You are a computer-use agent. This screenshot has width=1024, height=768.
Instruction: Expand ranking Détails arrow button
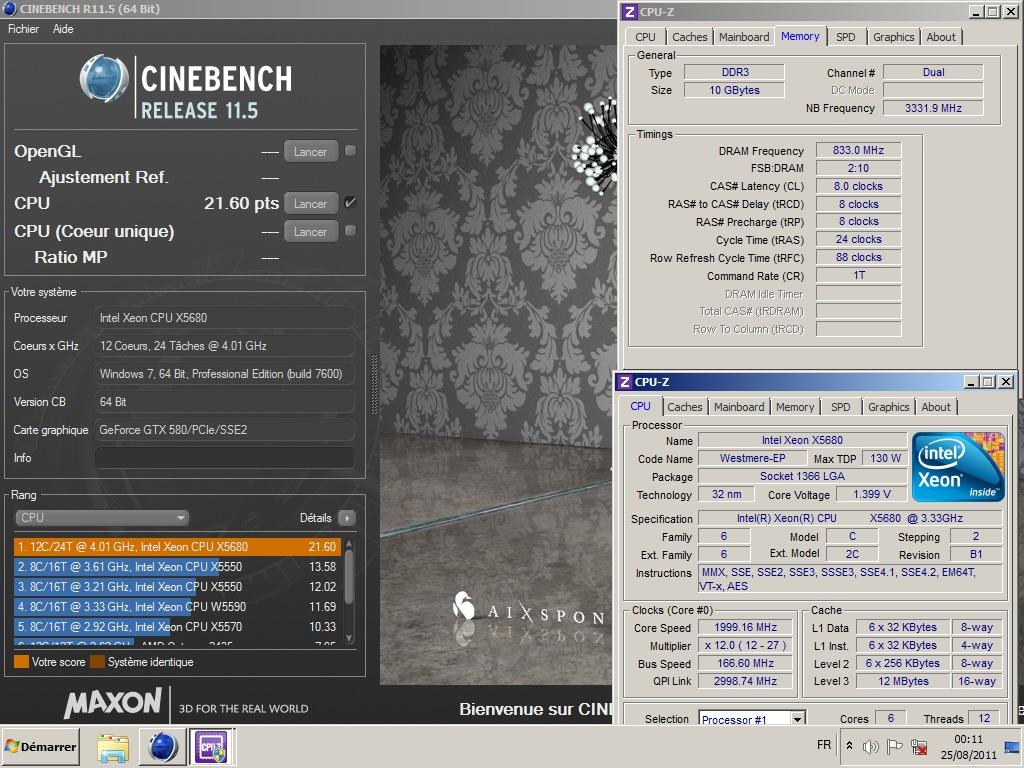tap(347, 518)
